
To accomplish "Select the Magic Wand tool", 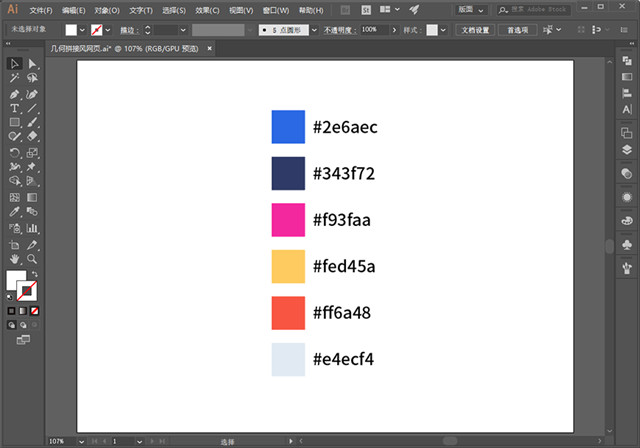I will [x=15, y=78].
